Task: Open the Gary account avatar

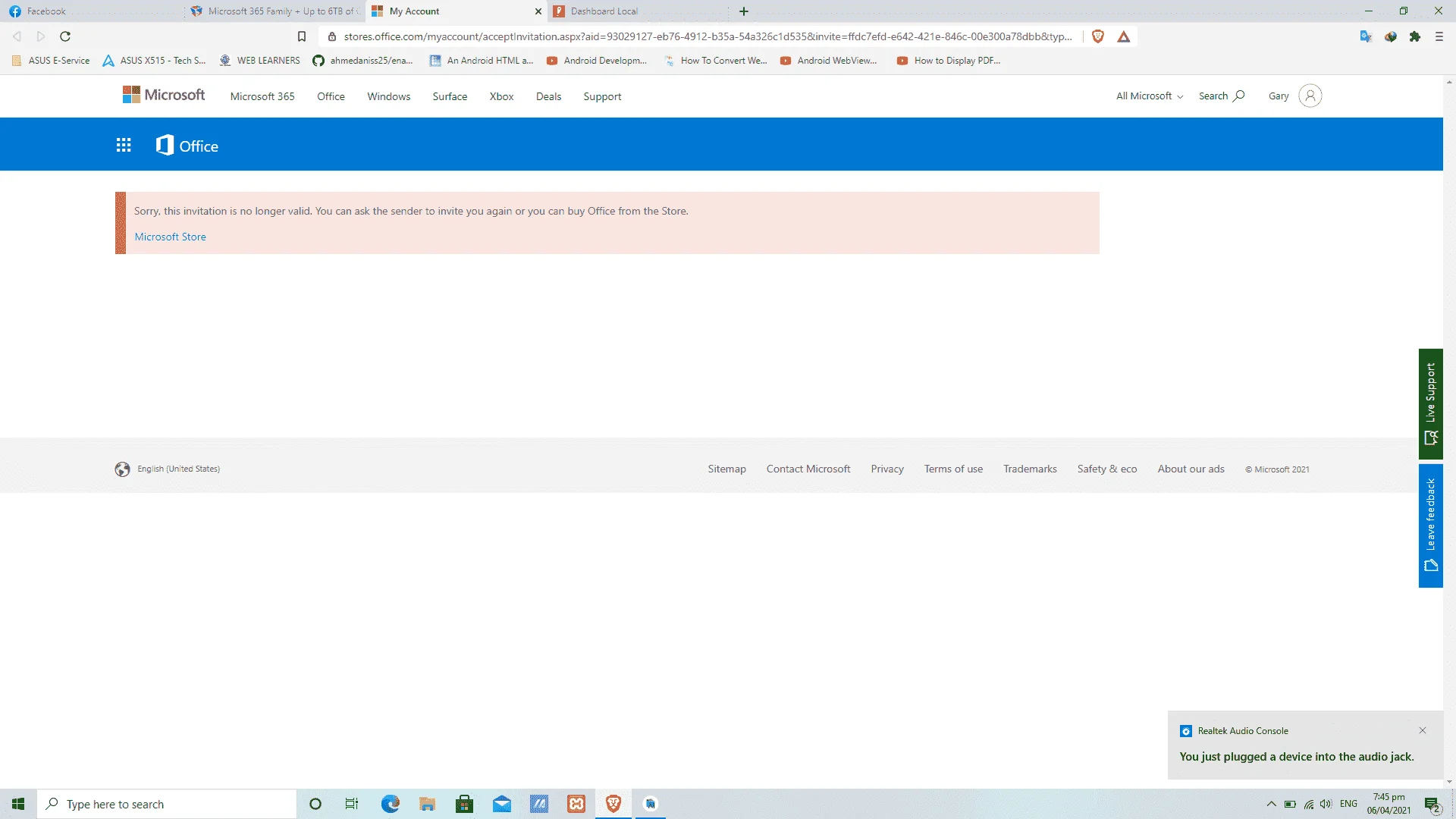Action: (1310, 96)
